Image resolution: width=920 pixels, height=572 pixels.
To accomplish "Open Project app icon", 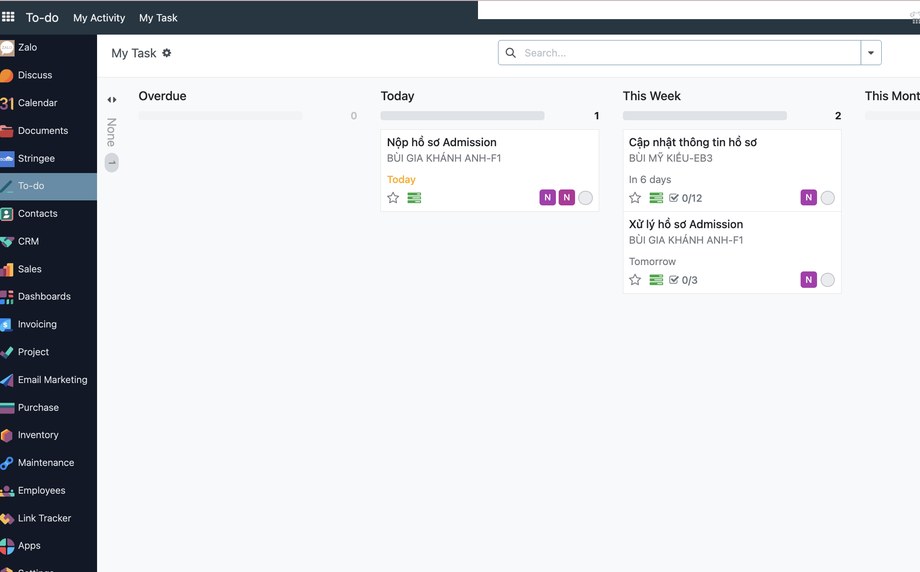I will (7, 352).
